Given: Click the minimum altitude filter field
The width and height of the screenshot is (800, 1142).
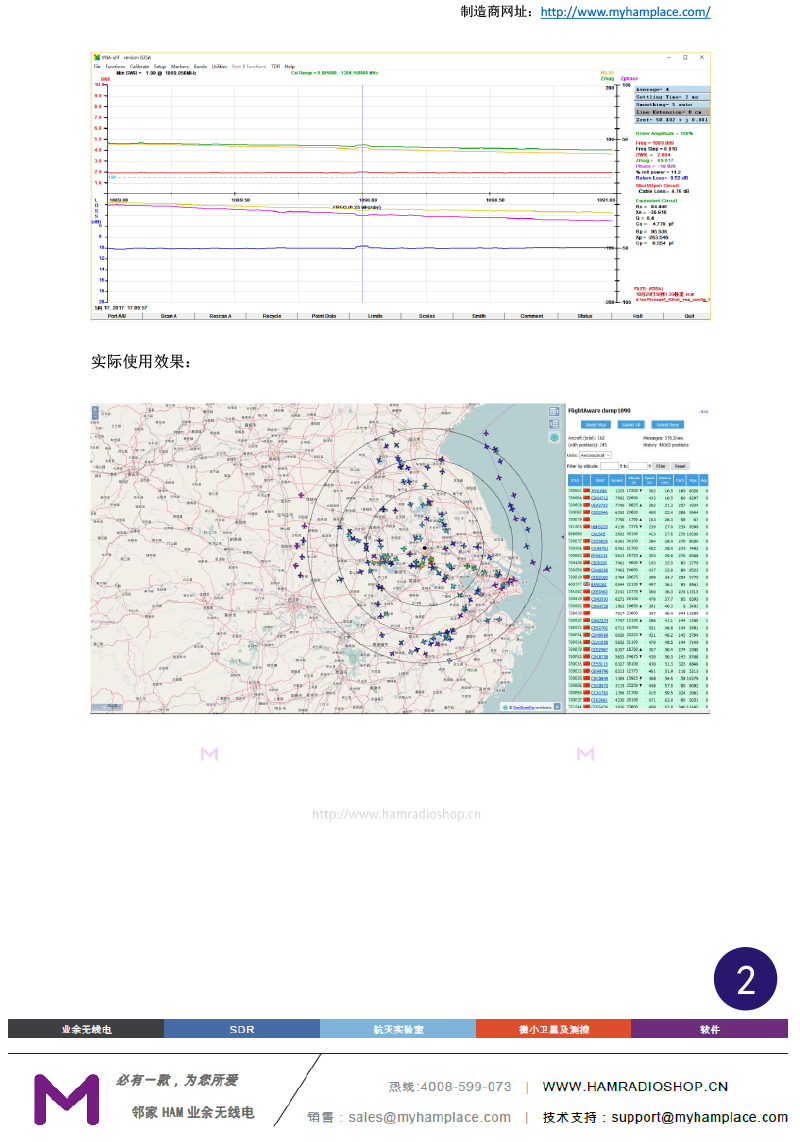Looking at the screenshot, I should [x=610, y=466].
